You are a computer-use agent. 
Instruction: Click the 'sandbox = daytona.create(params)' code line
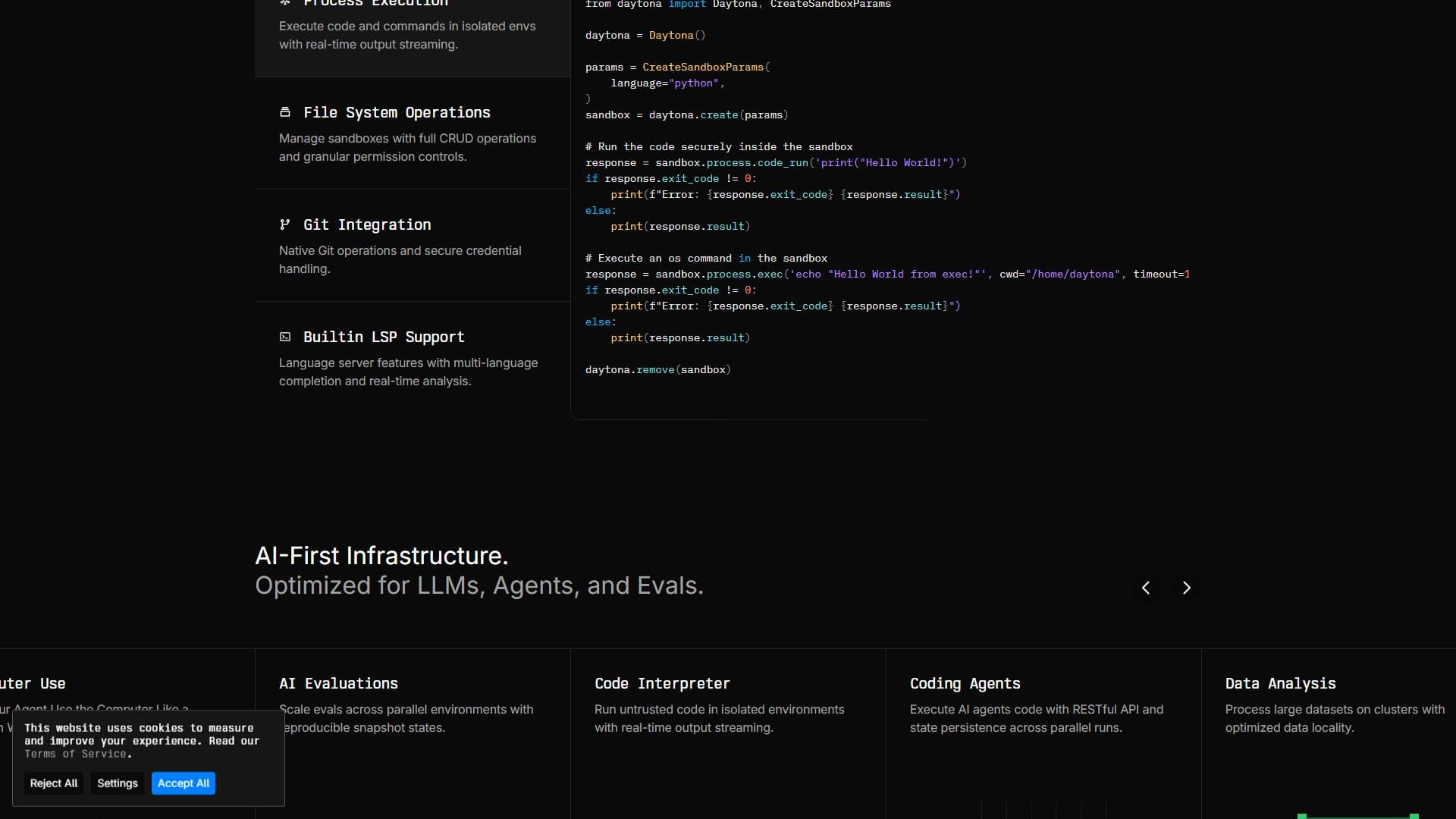[687, 115]
